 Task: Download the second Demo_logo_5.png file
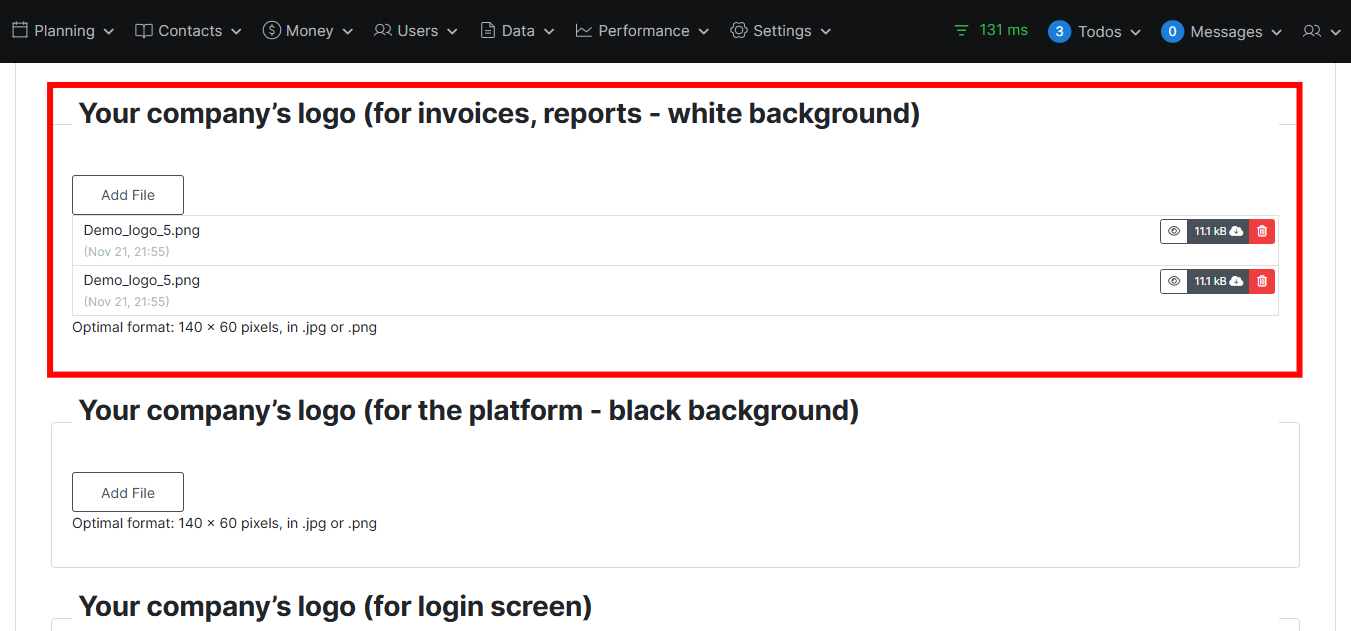click(x=1218, y=281)
